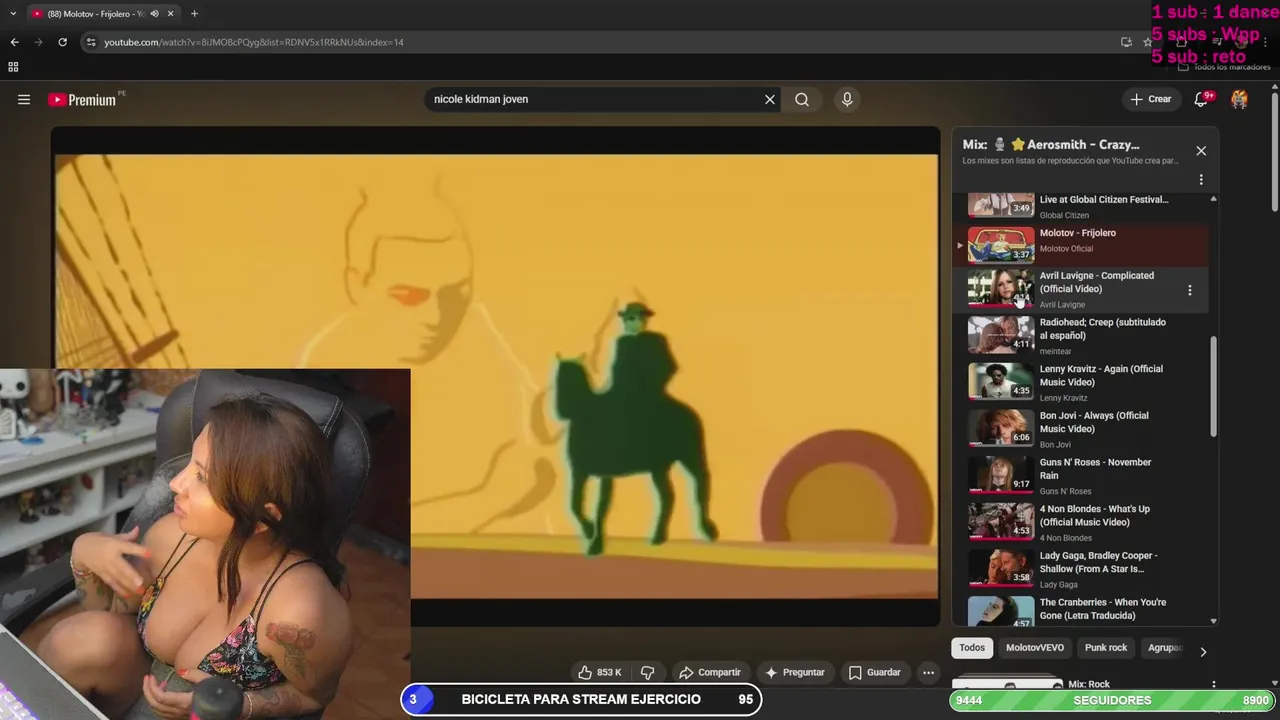Screen dimensions: 1280x720
Task: Select the Punk rock filter chip
Action: (1106, 648)
